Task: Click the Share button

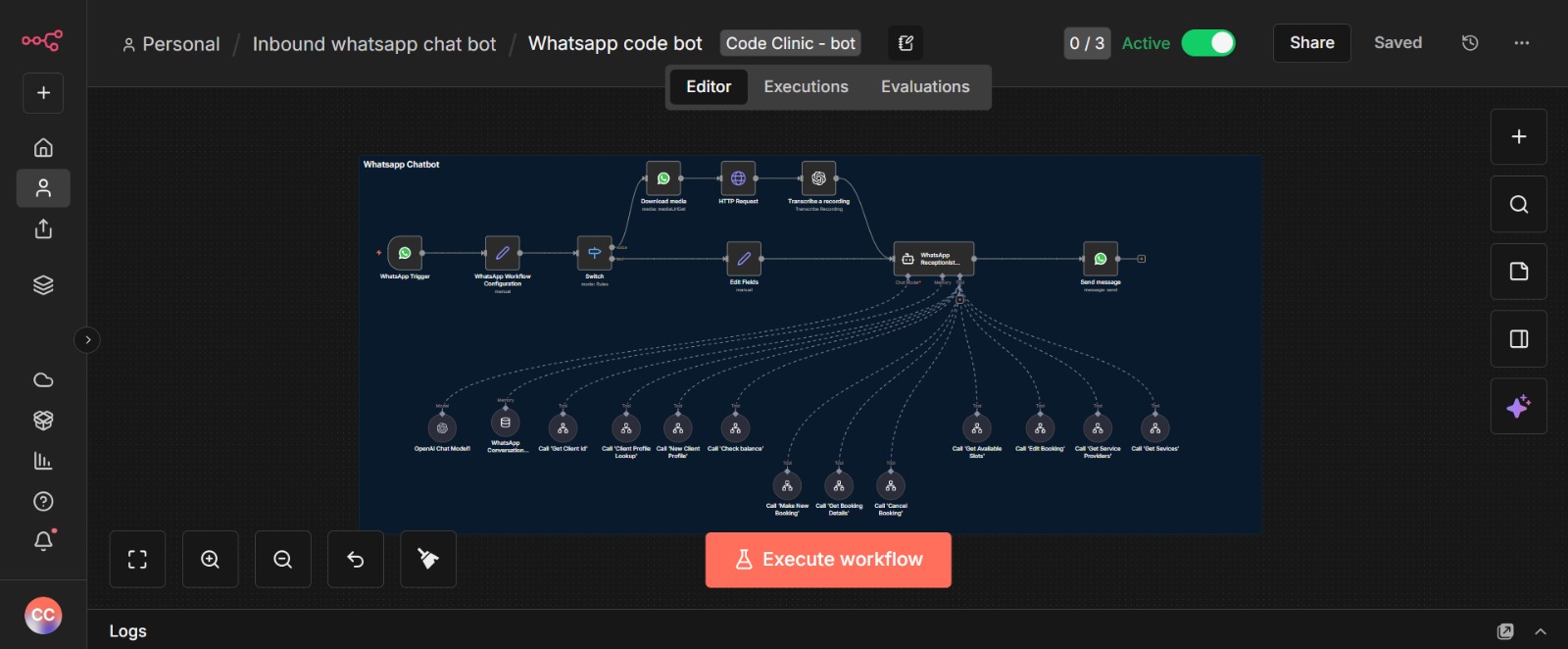Action: [x=1311, y=43]
